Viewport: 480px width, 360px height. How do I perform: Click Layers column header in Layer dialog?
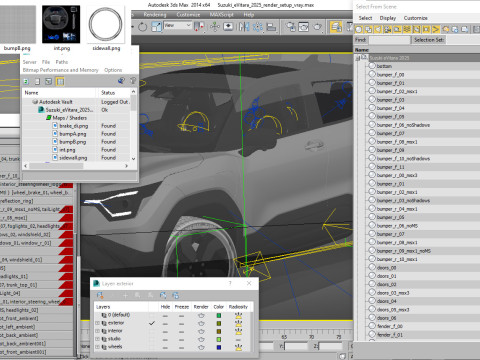(x=121, y=307)
